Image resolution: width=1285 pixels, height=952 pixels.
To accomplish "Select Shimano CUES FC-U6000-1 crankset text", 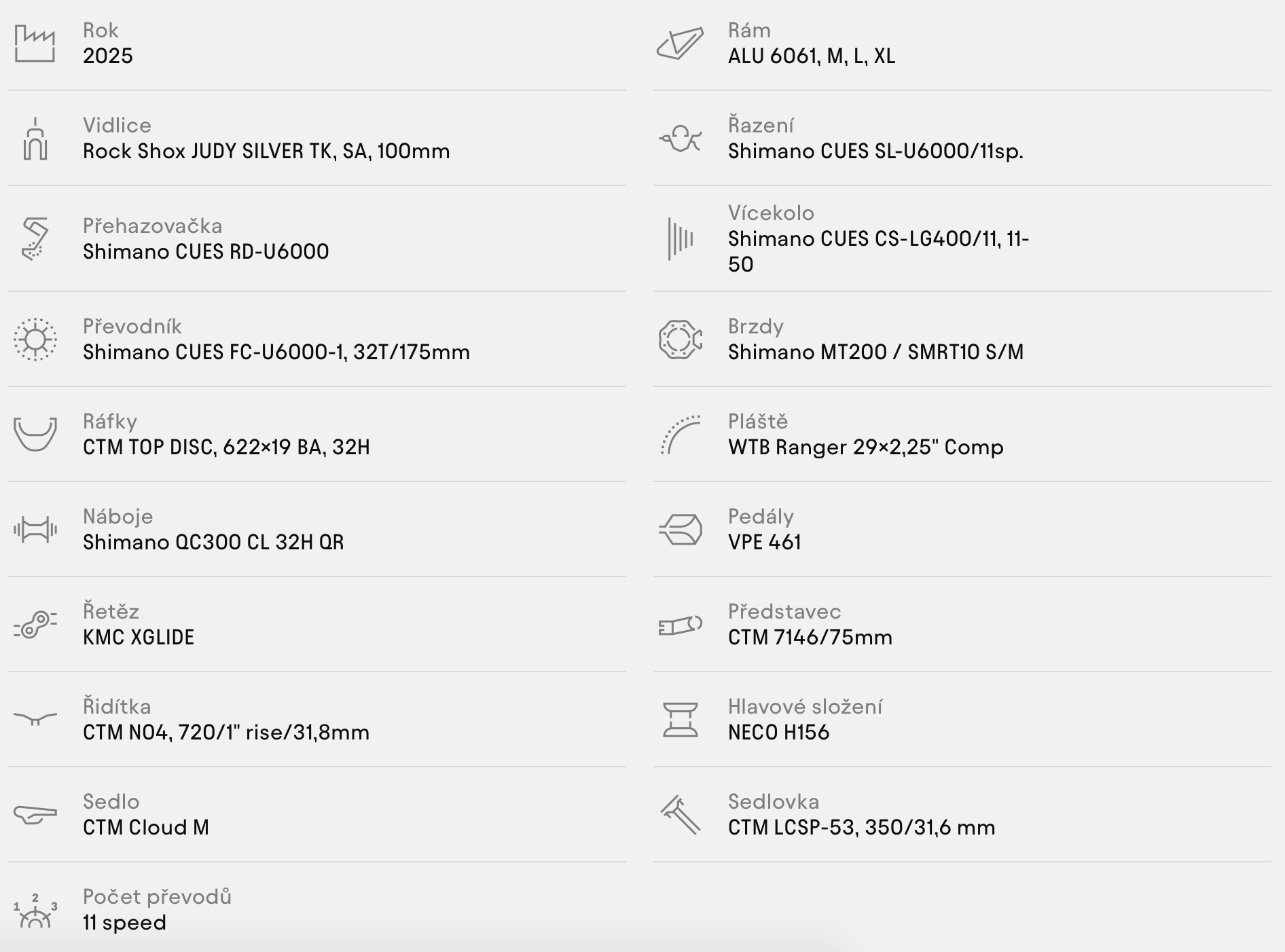I will tap(276, 352).
